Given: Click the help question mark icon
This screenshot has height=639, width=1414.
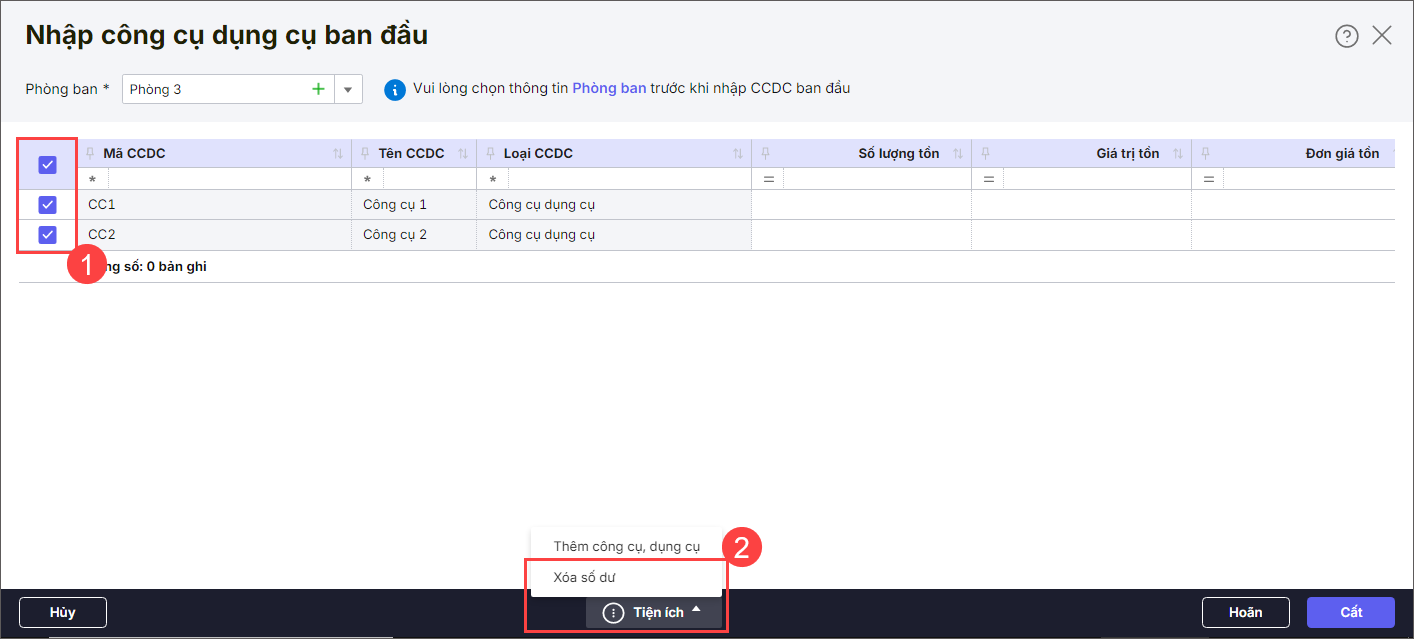Looking at the screenshot, I should (x=1346, y=36).
